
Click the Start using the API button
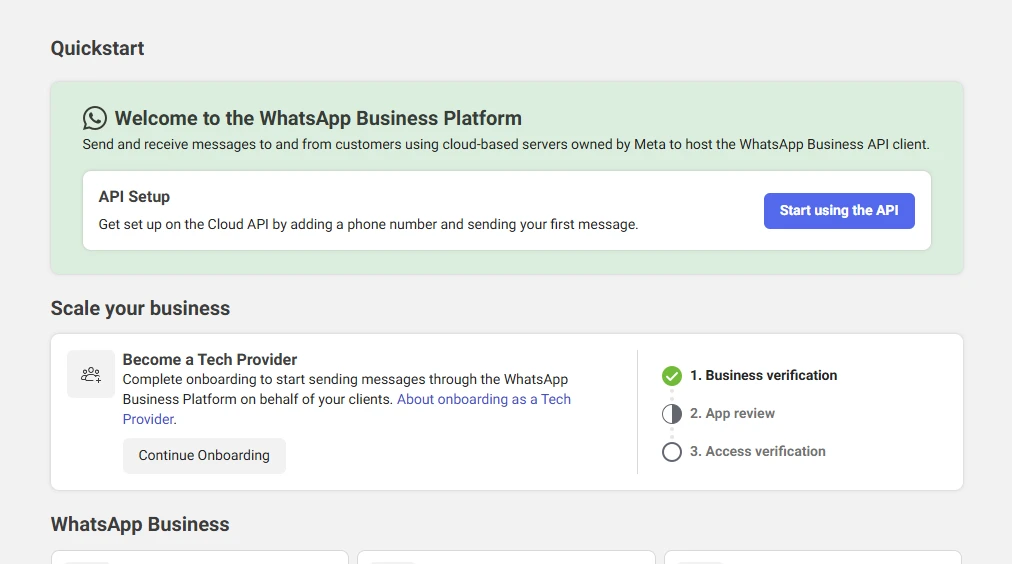[x=839, y=210]
